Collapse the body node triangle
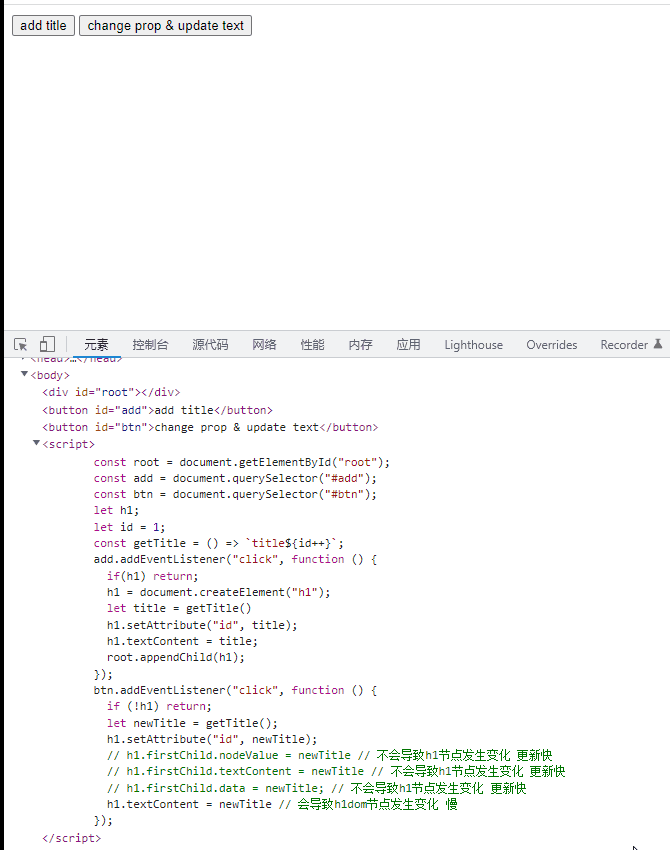Viewport: 670px width, 850px height. (24, 374)
